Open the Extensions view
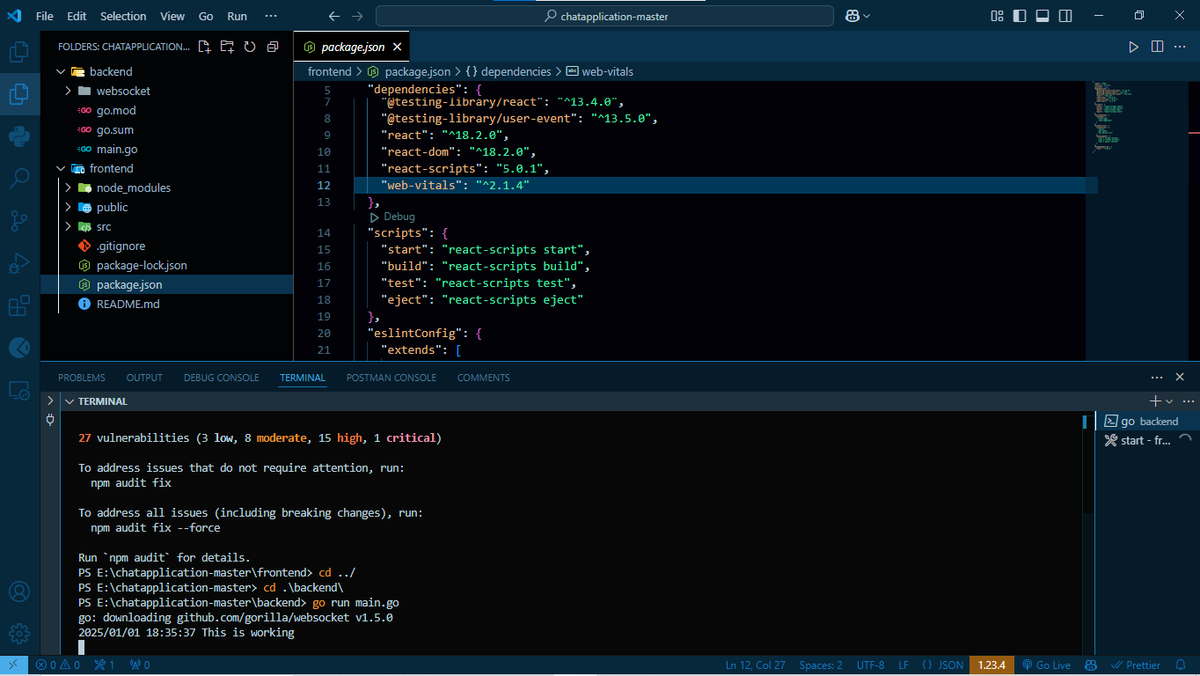The image size is (1200, 676). coord(19,305)
